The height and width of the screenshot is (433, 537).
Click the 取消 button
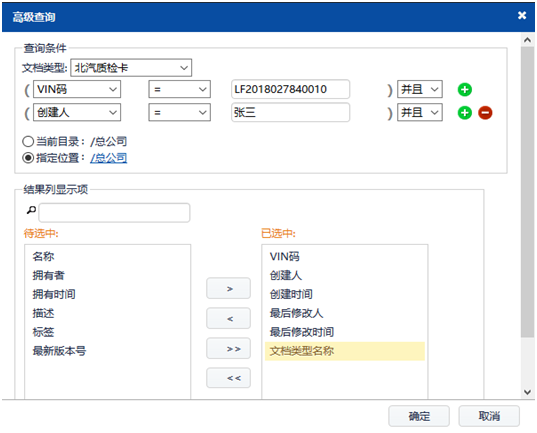coord(489,416)
